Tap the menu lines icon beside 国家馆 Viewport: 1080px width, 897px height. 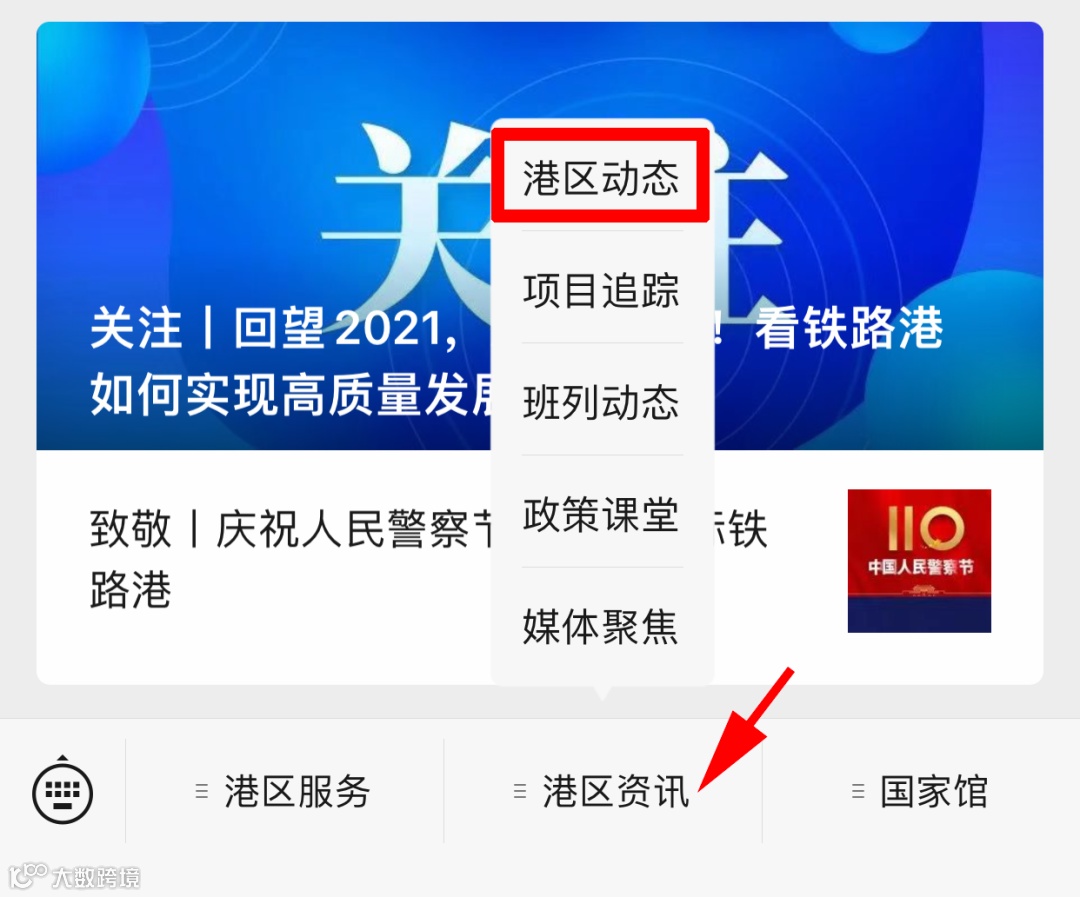pos(858,791)
